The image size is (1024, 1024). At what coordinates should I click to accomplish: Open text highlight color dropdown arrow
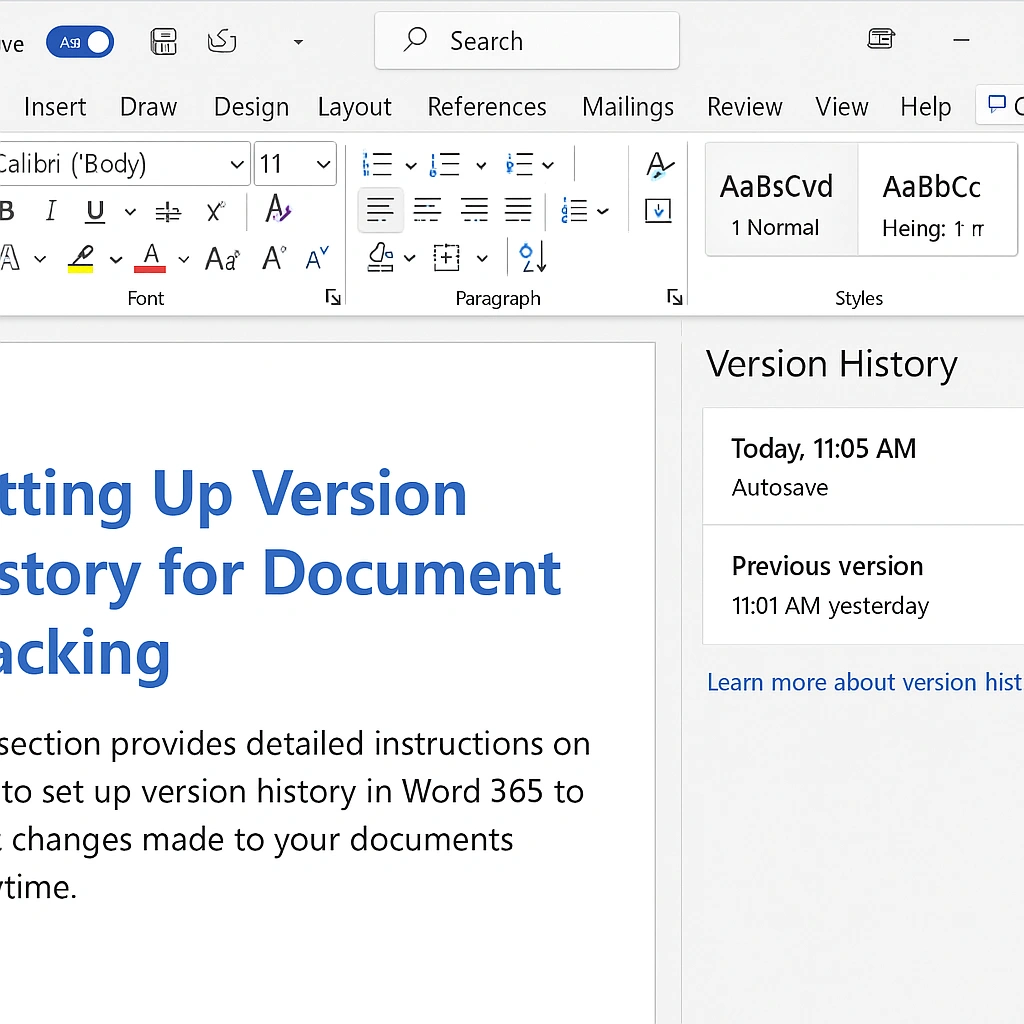pyautogui.click(x=116, y=260)
